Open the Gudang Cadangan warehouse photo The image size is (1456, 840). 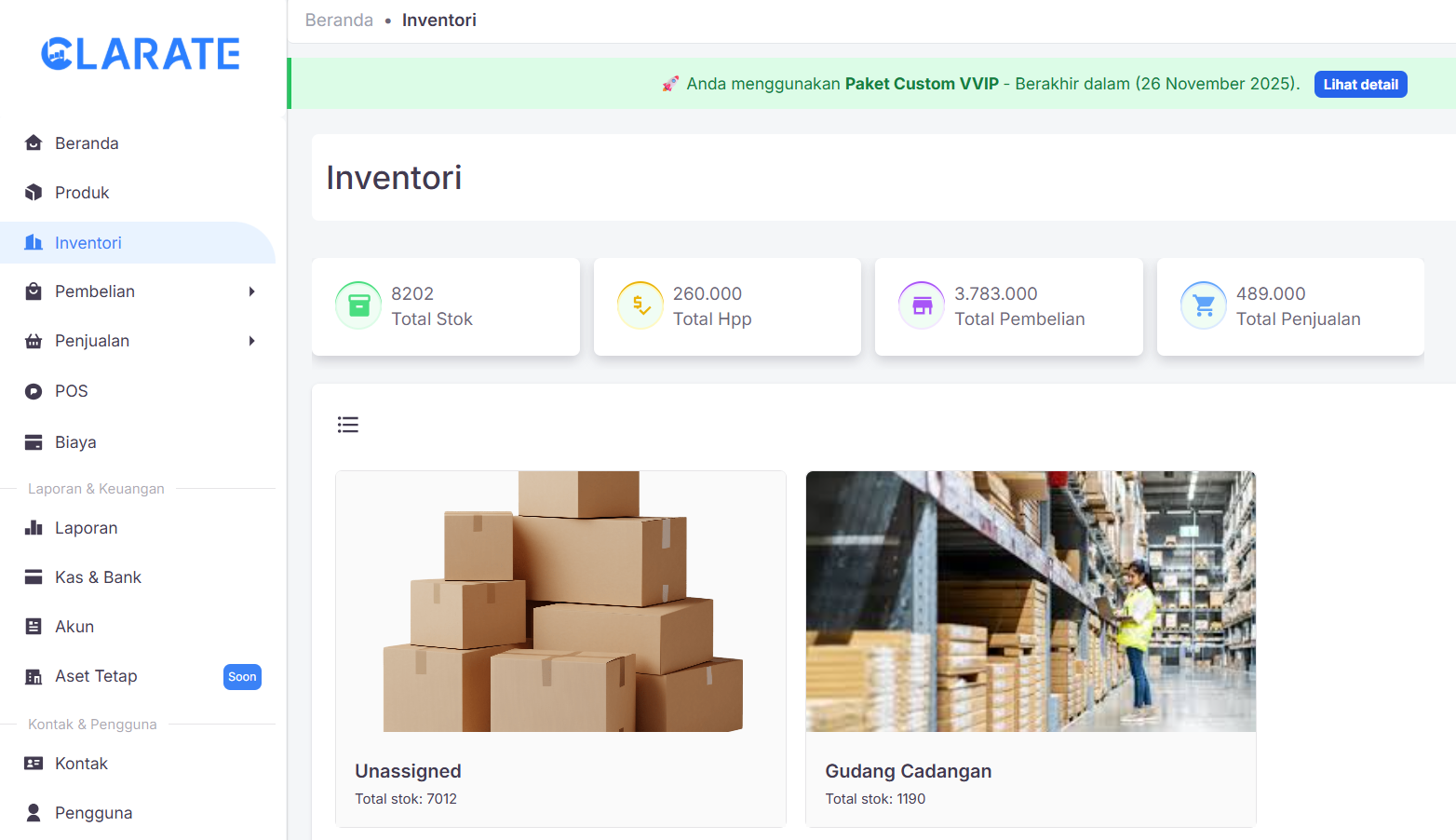(x=1031, y=602)
